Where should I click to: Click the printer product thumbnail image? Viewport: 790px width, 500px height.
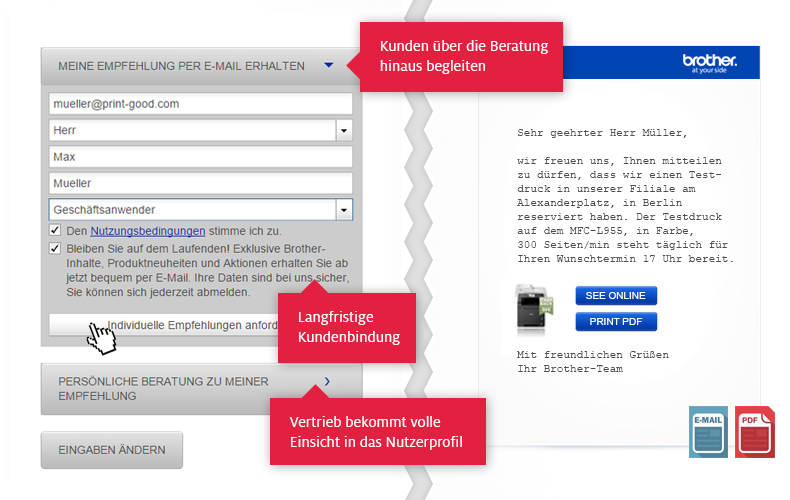tap(533, 308)
